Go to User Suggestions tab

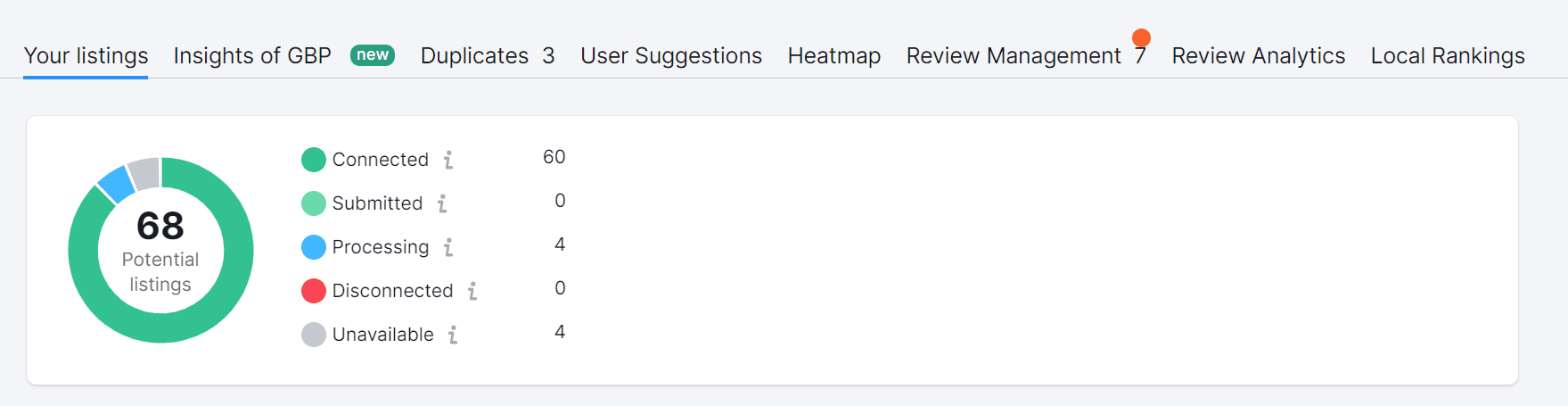(671, 55)
